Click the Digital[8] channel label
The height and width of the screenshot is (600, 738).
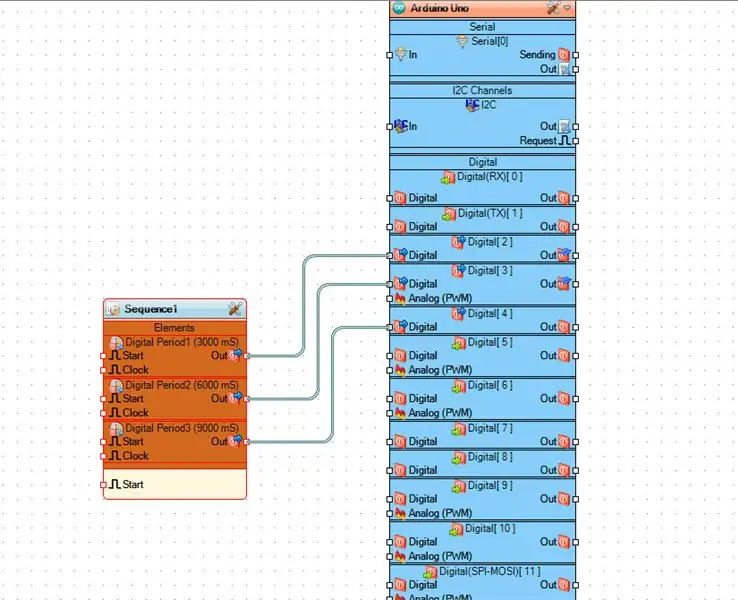(490, 457)
